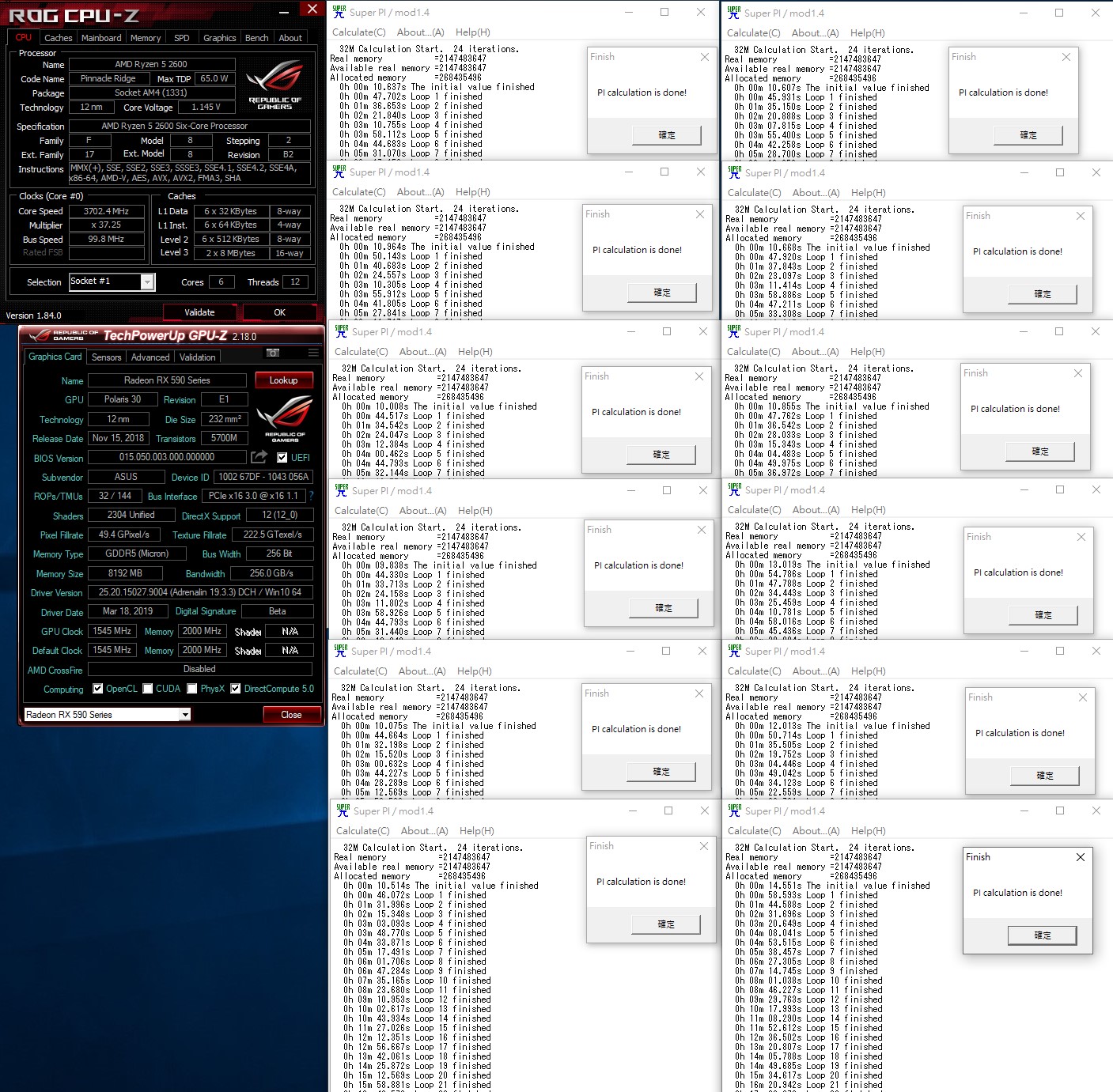Click Super PI title icon of the 09.838s window
The height and width of the screenshot is (1092, 1113).
342,490
